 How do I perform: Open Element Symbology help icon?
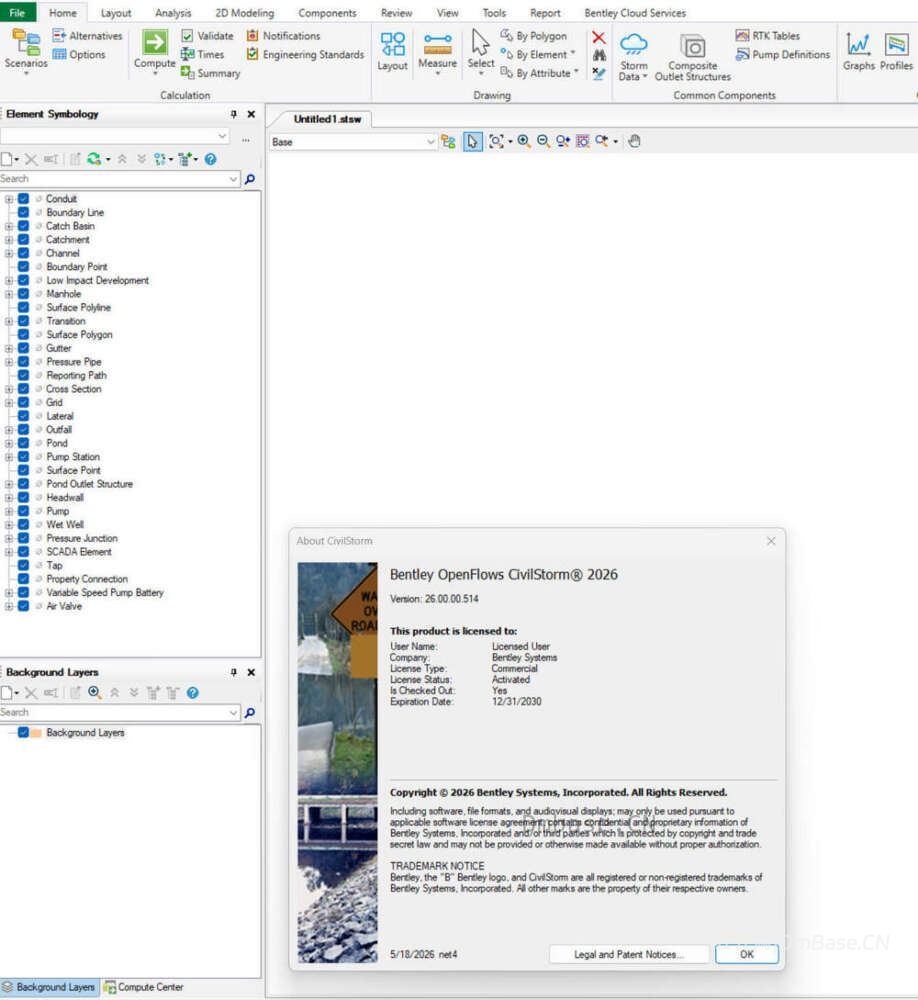(211, 159)
